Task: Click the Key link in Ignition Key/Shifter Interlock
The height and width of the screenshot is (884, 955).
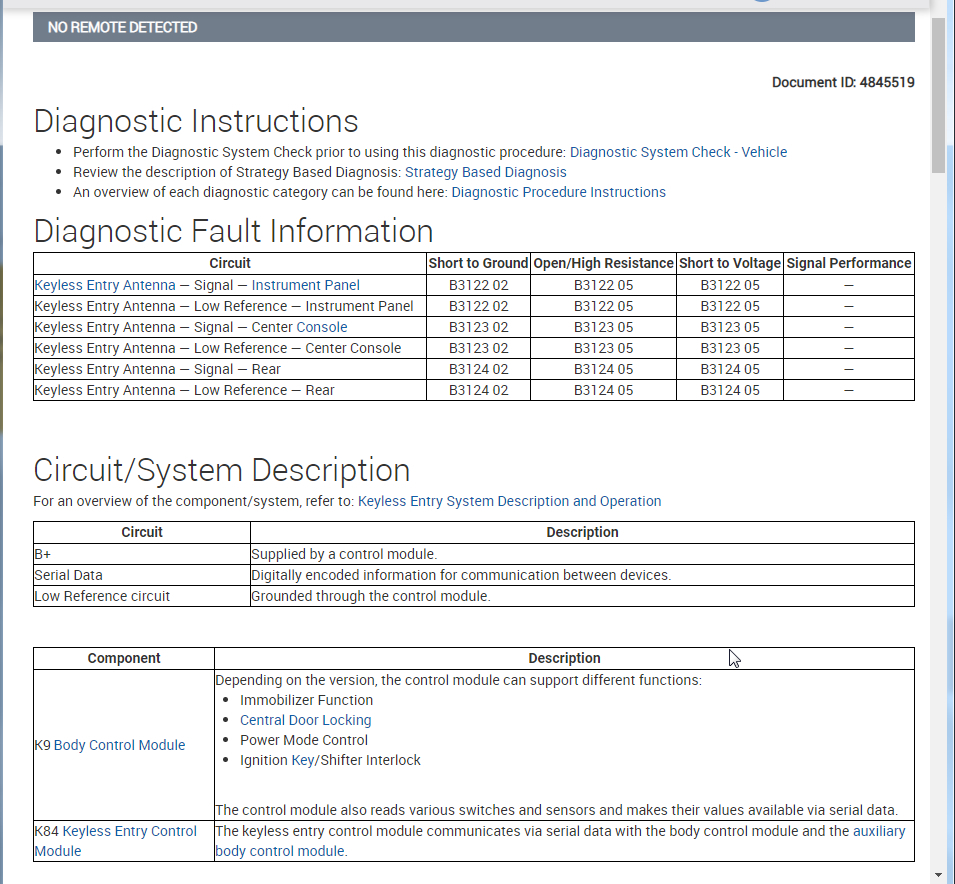Action: point(302,760)
